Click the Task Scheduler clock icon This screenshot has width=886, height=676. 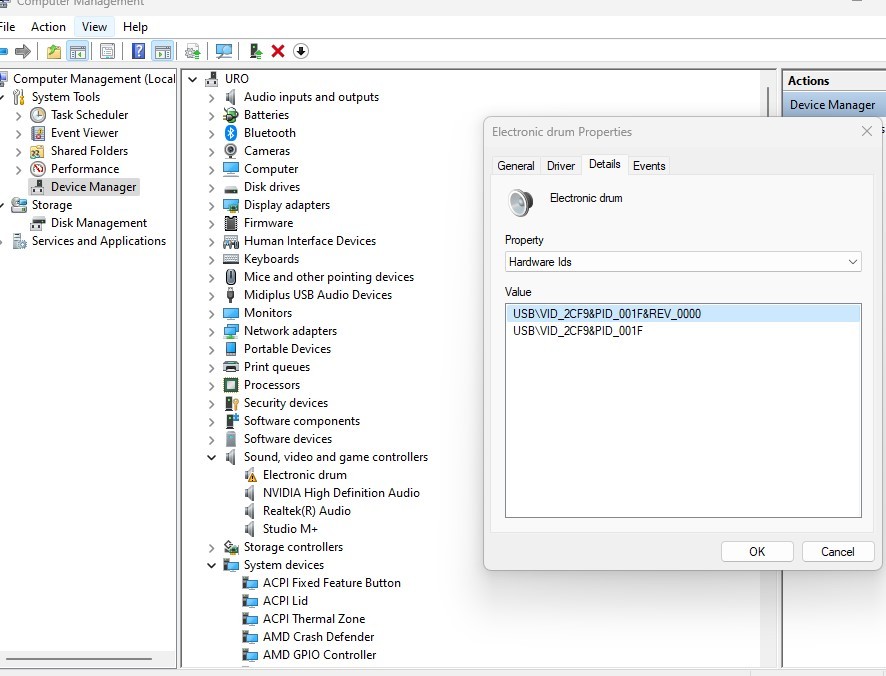point(38,115)
